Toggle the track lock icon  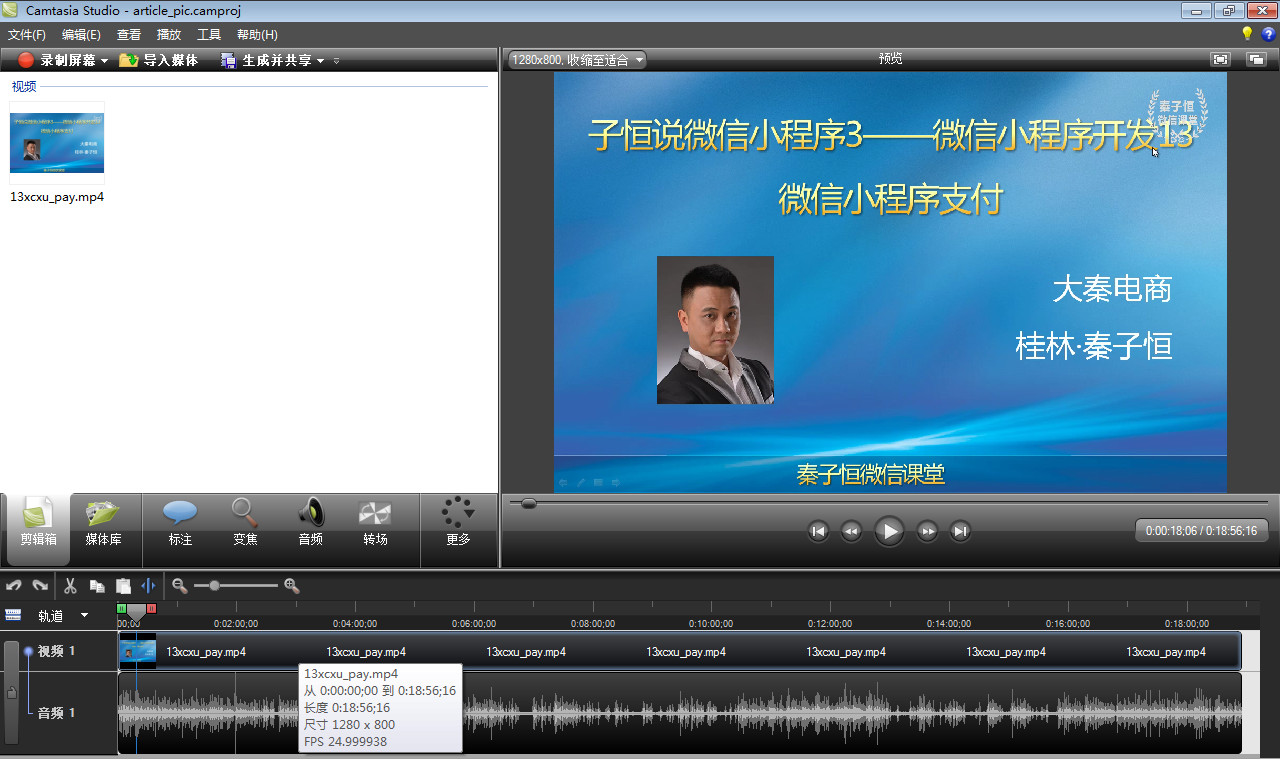point(11,692)
